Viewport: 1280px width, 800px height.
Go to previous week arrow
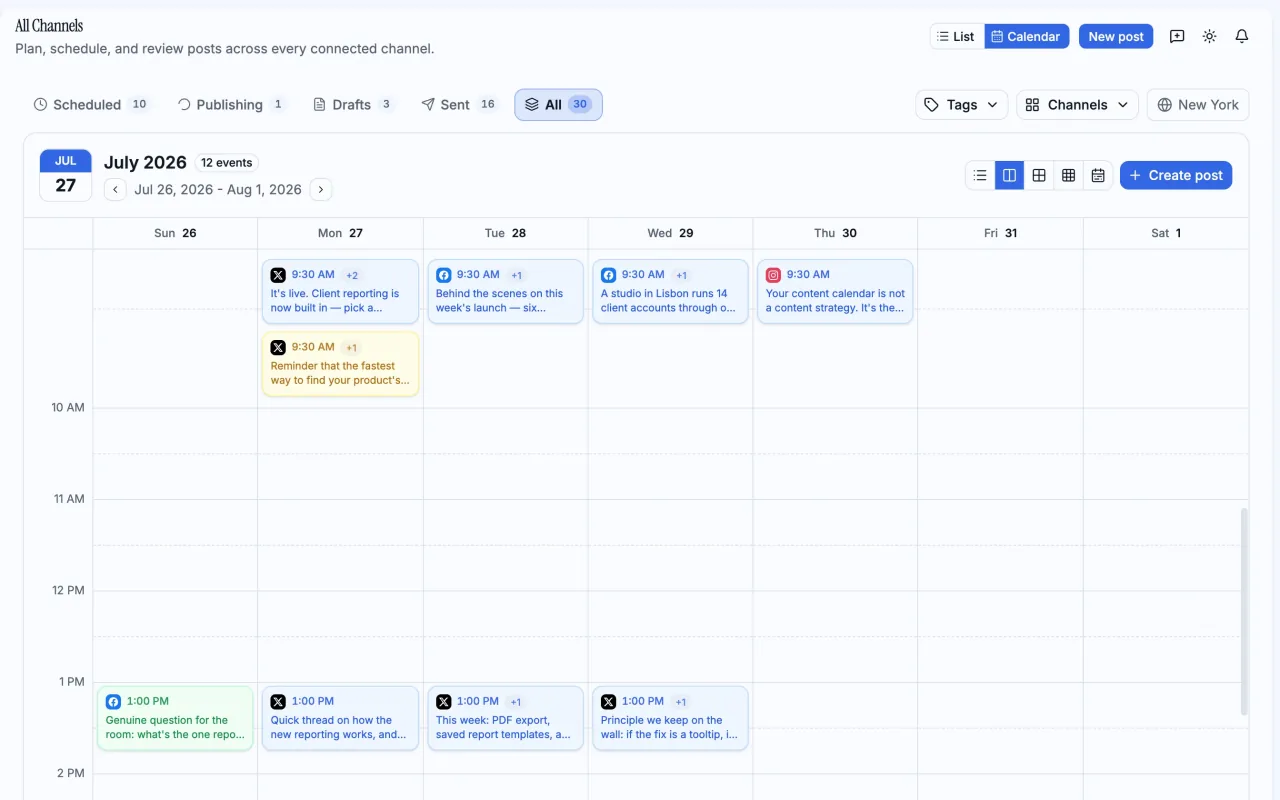[x=115, y=189]
